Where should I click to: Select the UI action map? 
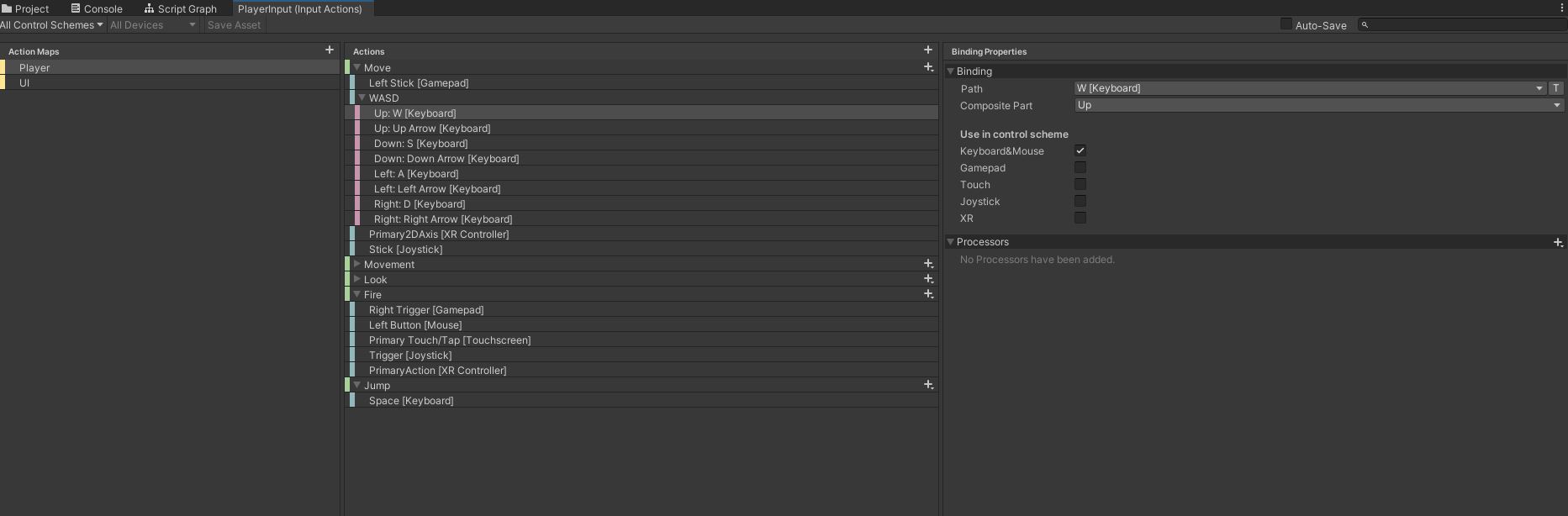coord(24,82)
